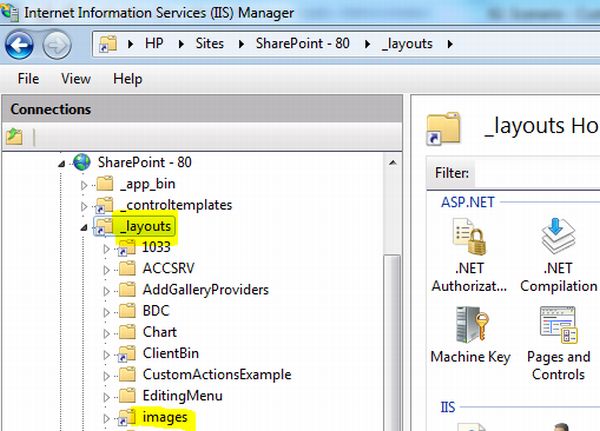
Task: Select the BDC tree item
Action: pyautogui.click(x=156, y=311)
